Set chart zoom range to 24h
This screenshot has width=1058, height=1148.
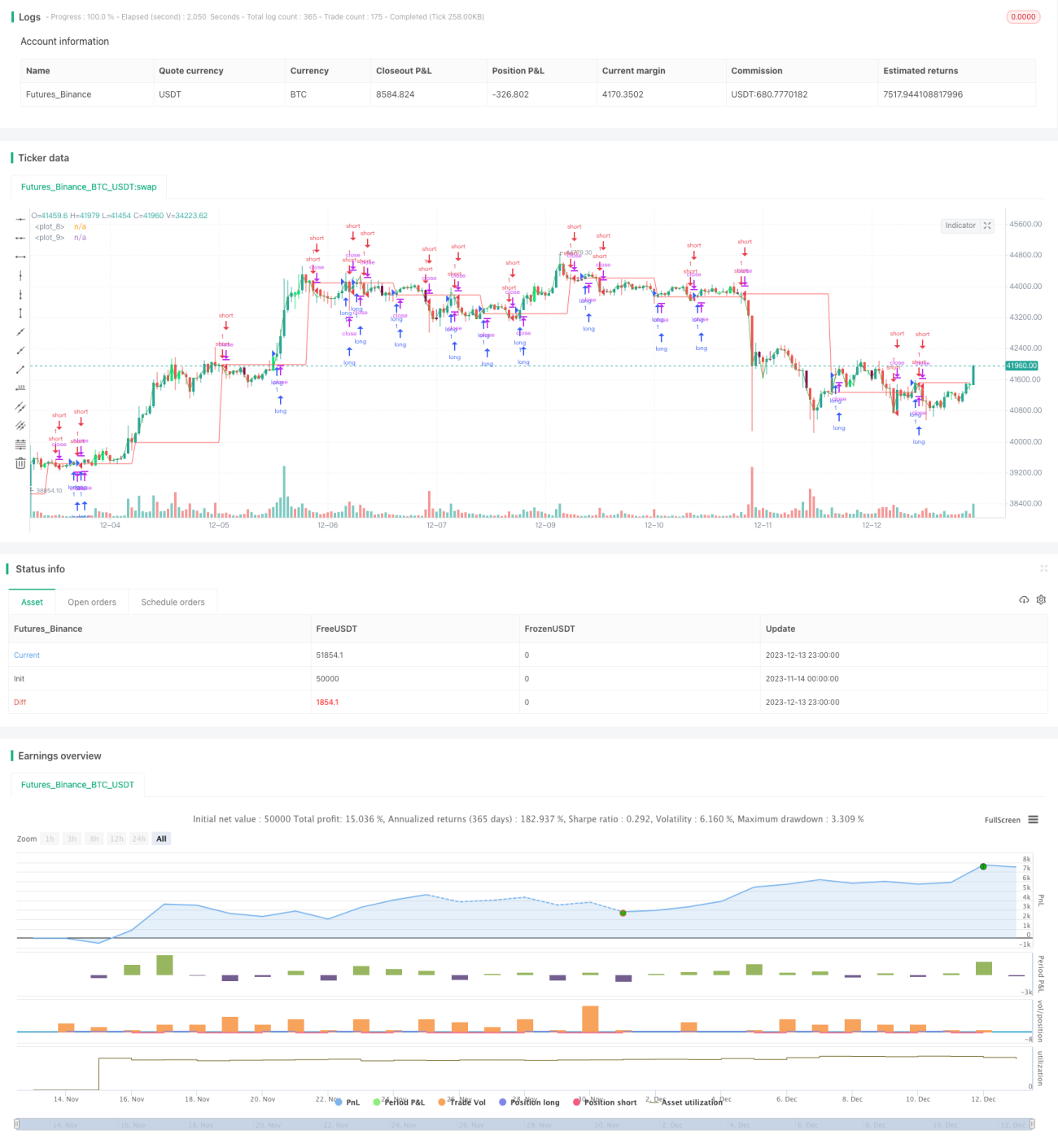click(139, 839)
